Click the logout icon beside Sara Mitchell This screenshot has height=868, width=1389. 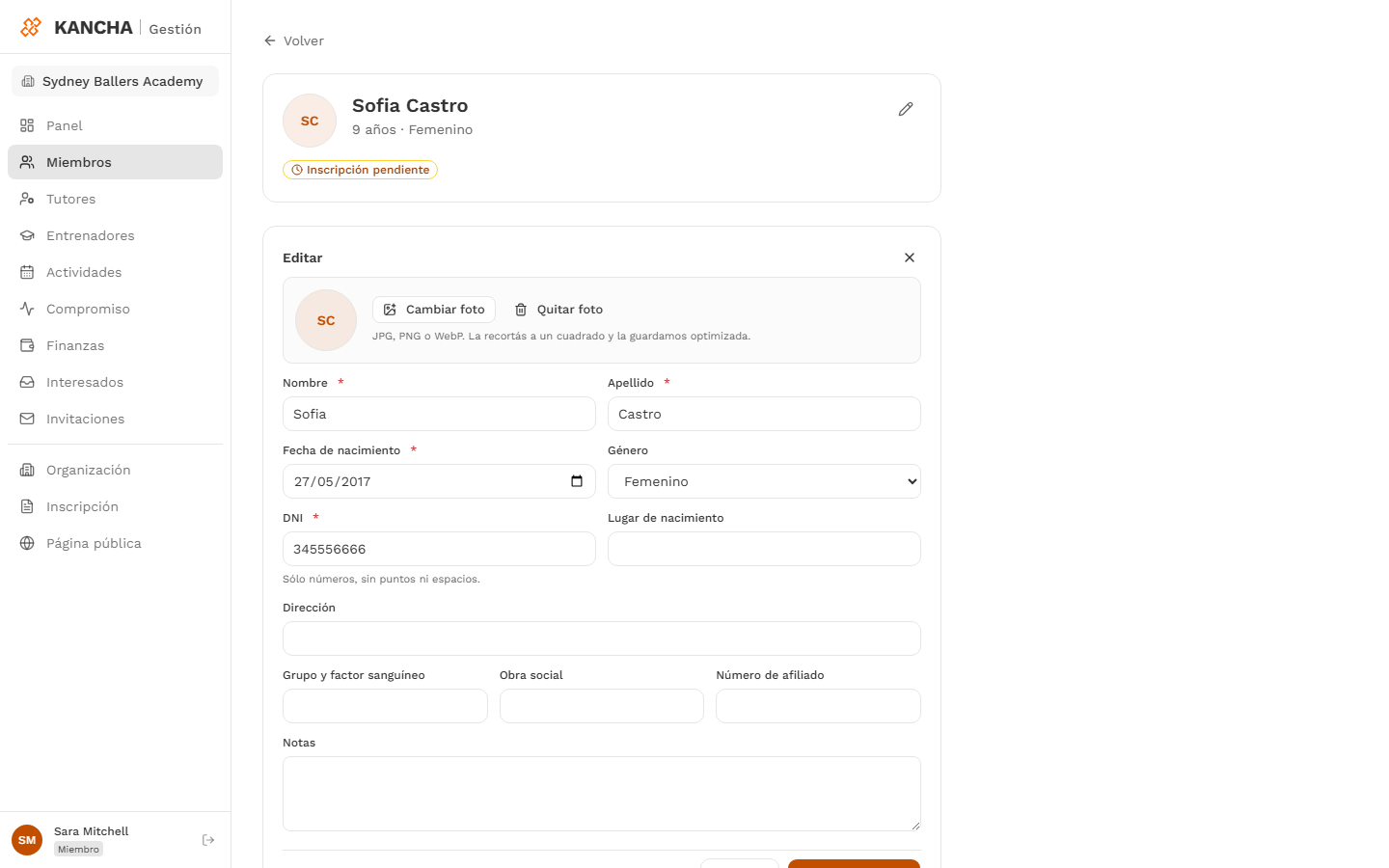click(208, 840)
